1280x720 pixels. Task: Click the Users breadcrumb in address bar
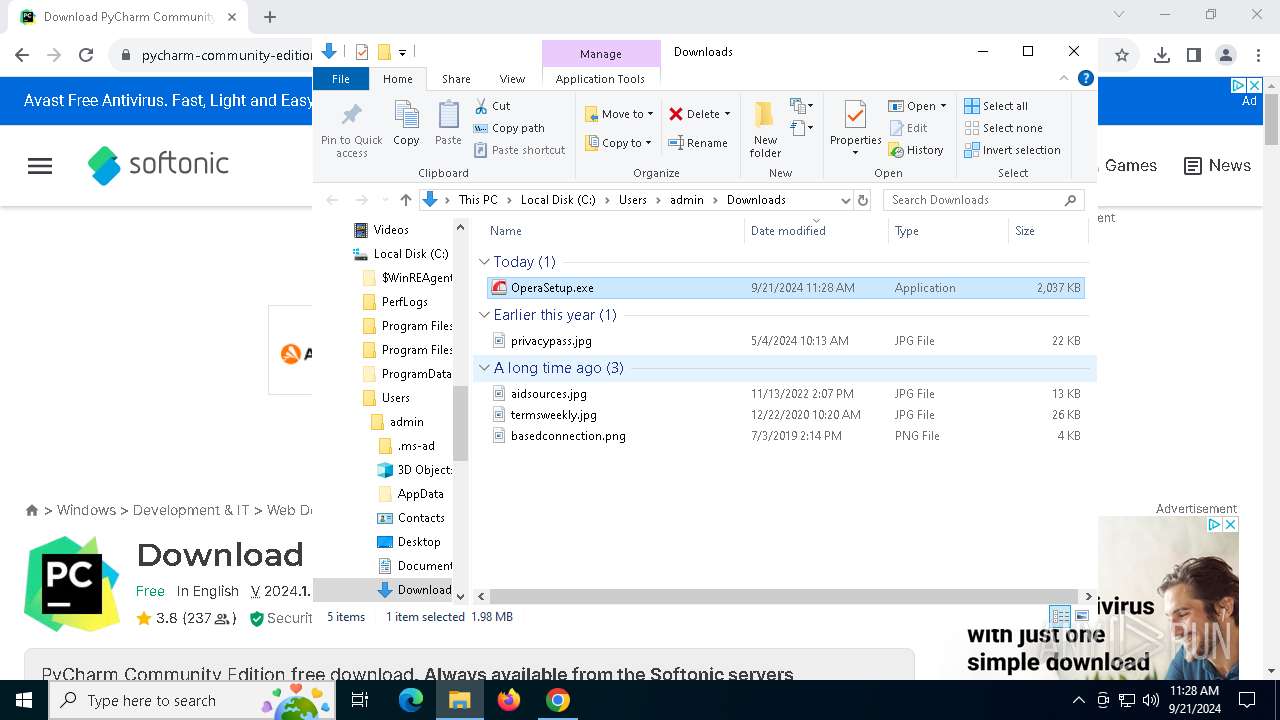pyautogui.click(x=632, y=200)
